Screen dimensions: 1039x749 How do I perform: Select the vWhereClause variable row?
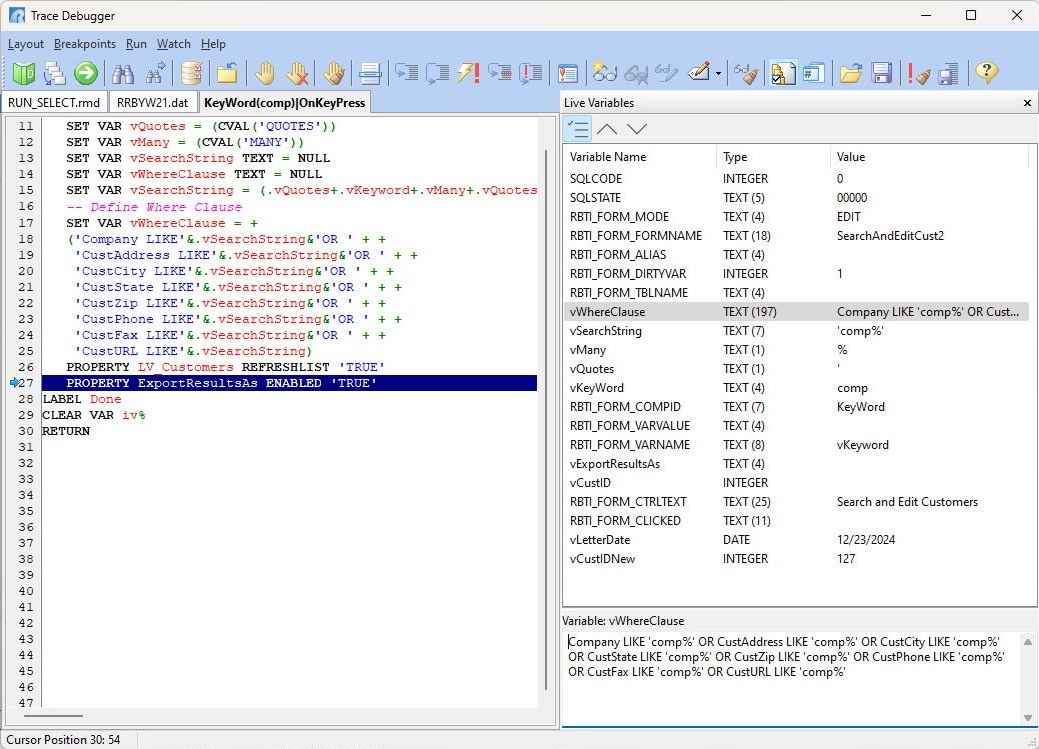coord(798,312)
